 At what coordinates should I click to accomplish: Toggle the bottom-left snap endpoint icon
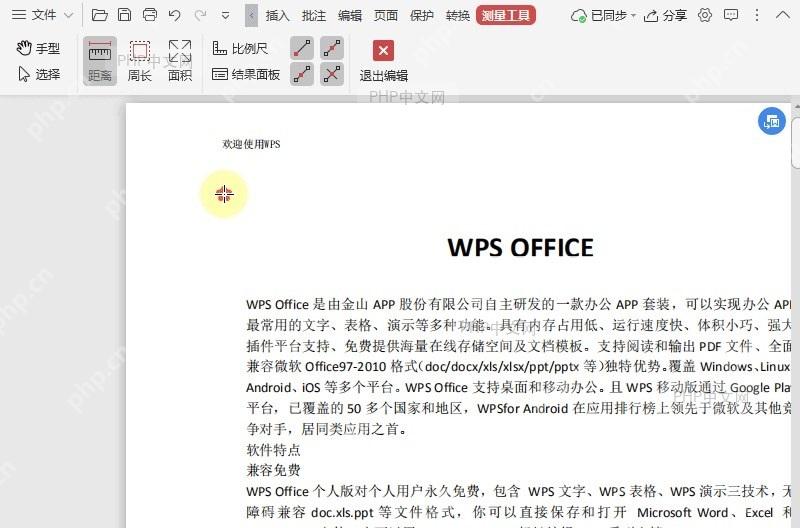point(302,74)
